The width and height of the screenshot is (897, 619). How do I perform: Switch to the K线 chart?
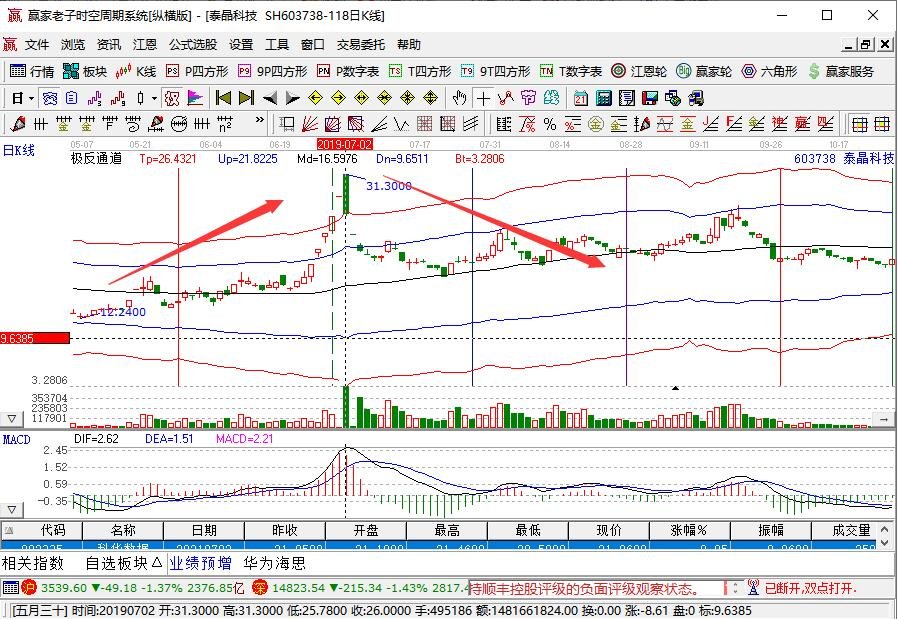pyautogui.click(x=136, y=72)
